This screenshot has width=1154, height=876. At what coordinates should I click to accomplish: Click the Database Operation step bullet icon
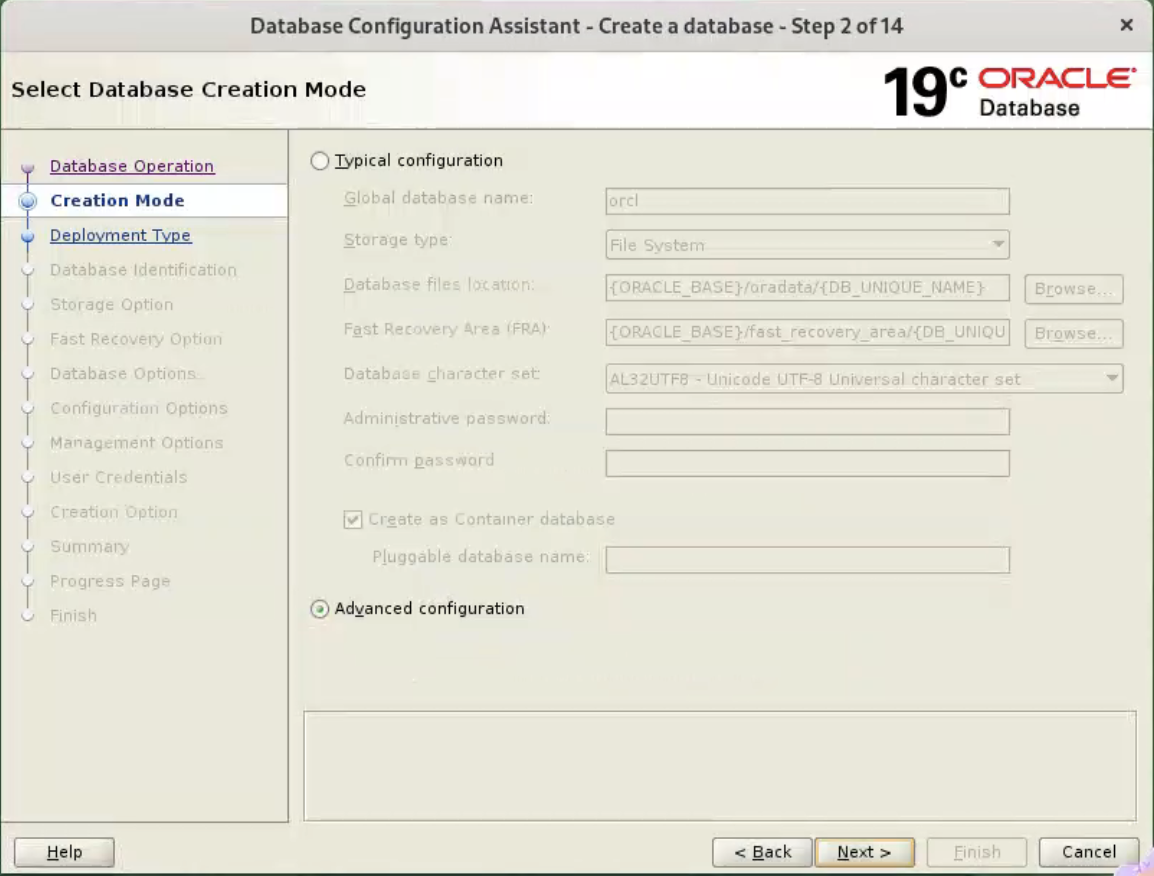[x=28, y=168]
